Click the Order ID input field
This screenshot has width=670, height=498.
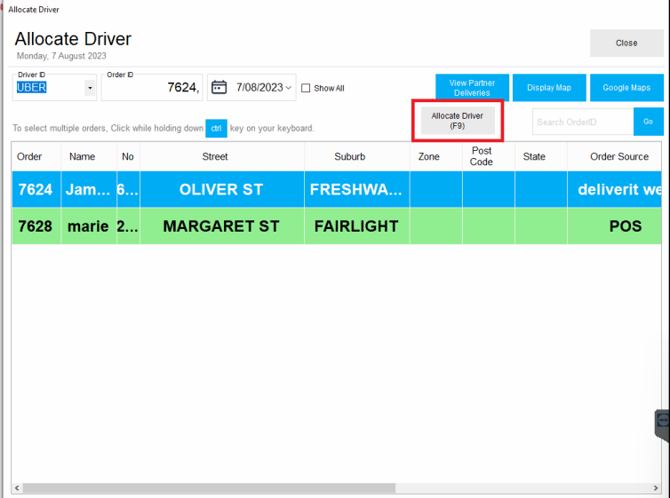pos(151,88)
